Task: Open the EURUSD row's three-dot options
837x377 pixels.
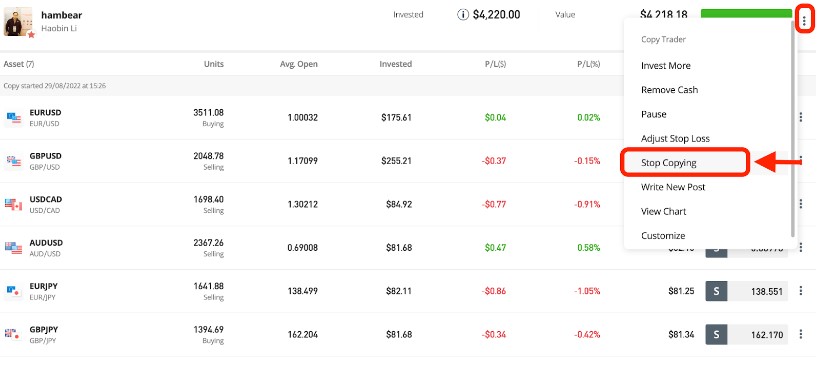Action: 801,117
